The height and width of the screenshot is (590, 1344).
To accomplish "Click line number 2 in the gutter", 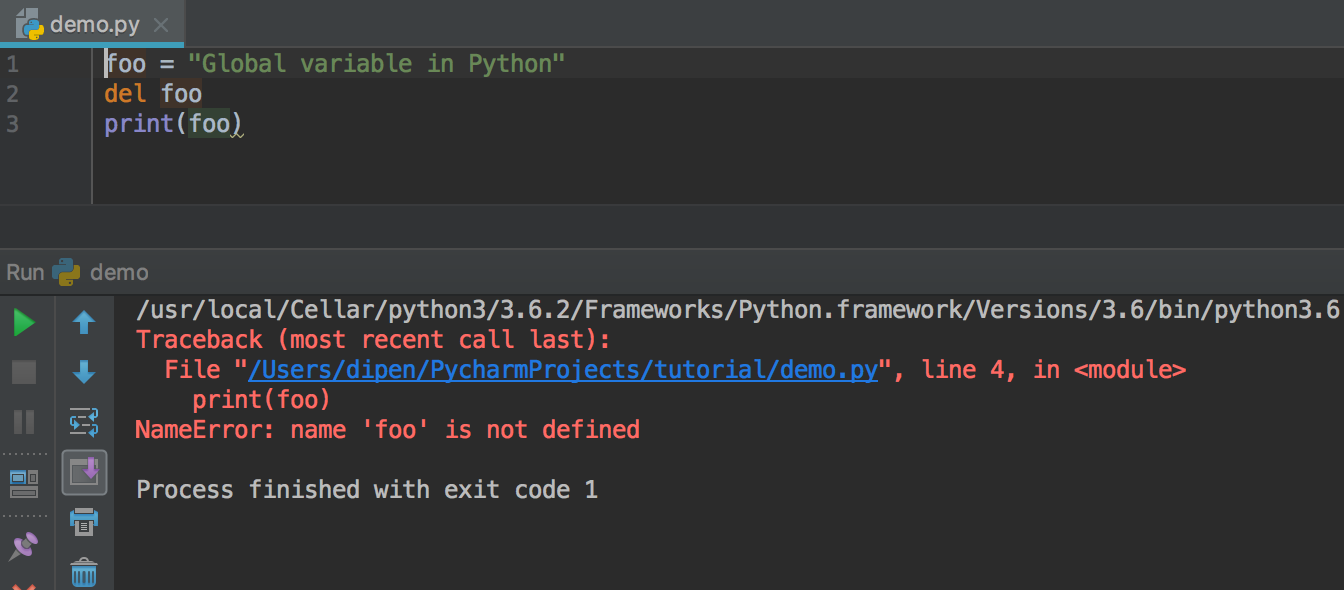I will 12,94.
